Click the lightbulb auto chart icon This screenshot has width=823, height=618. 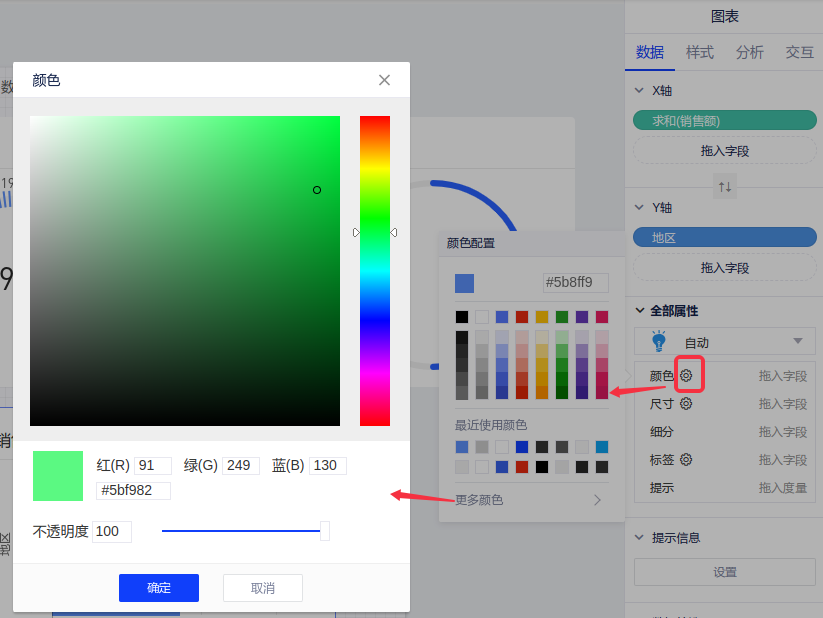[659, 341]
